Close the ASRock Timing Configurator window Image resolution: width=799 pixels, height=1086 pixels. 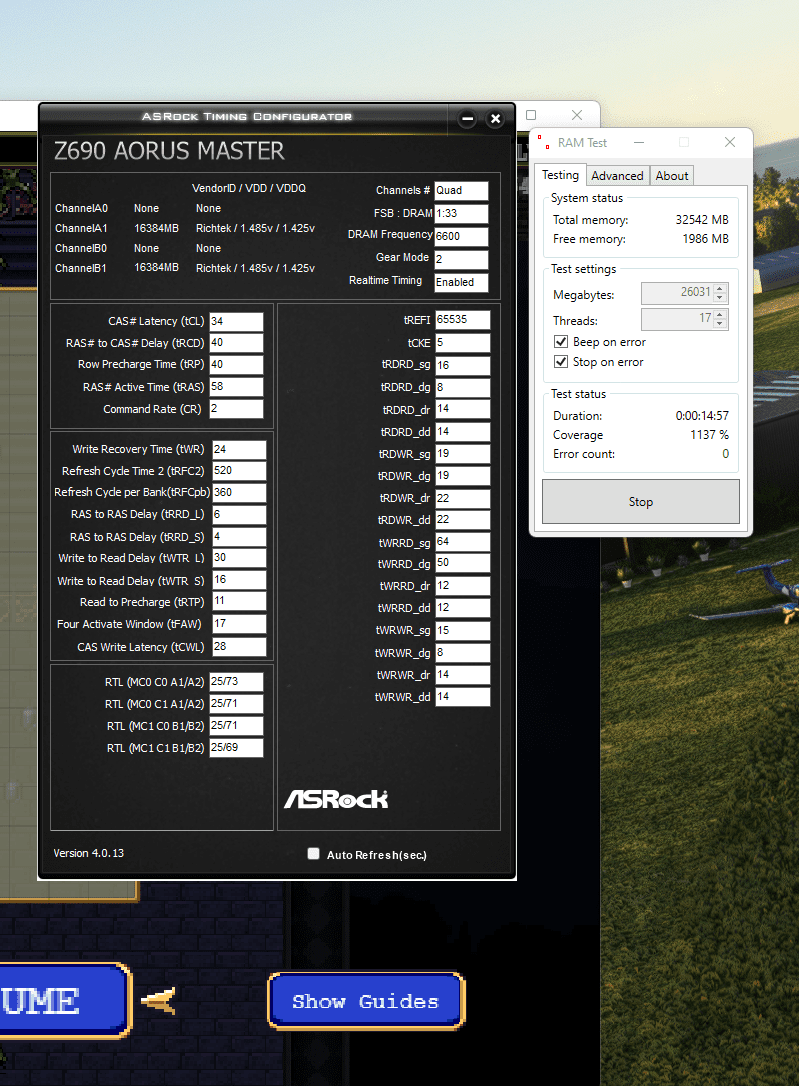tap(495, 118)
